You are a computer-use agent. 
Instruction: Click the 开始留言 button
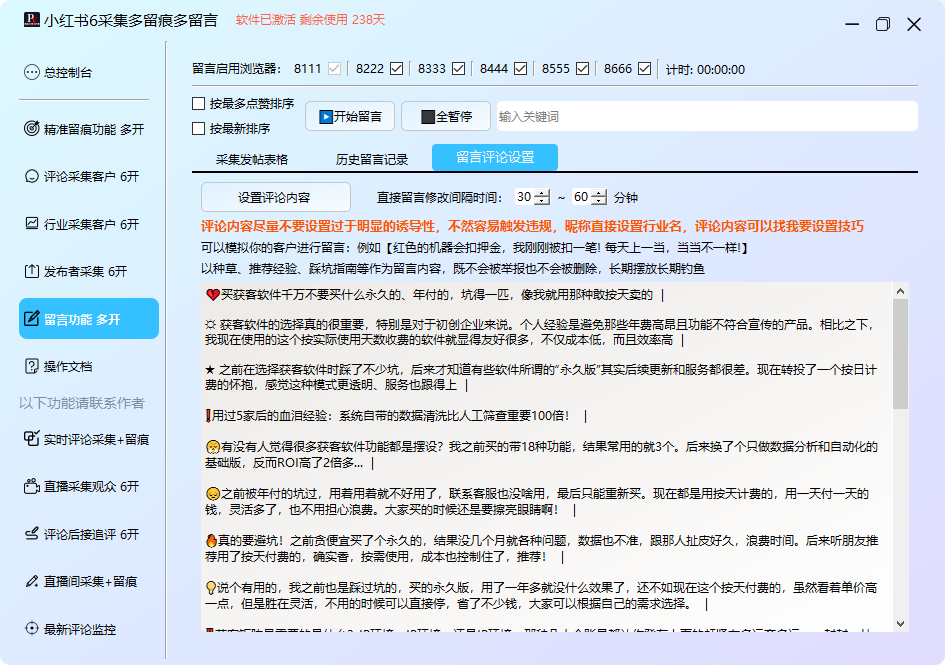pos(350,116)
